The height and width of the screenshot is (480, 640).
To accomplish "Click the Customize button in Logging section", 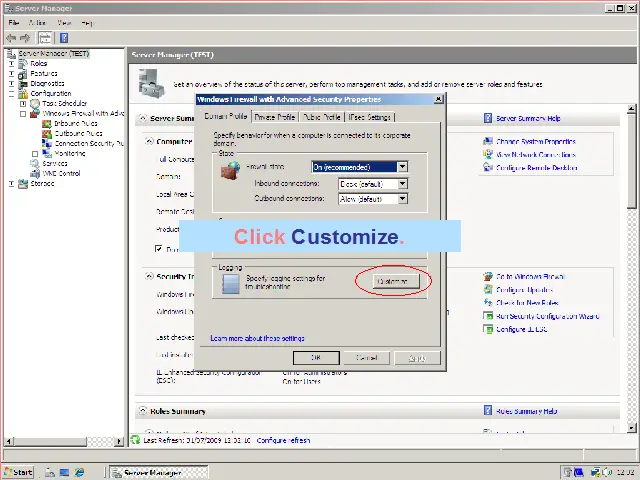I will (x=396, y=281).
